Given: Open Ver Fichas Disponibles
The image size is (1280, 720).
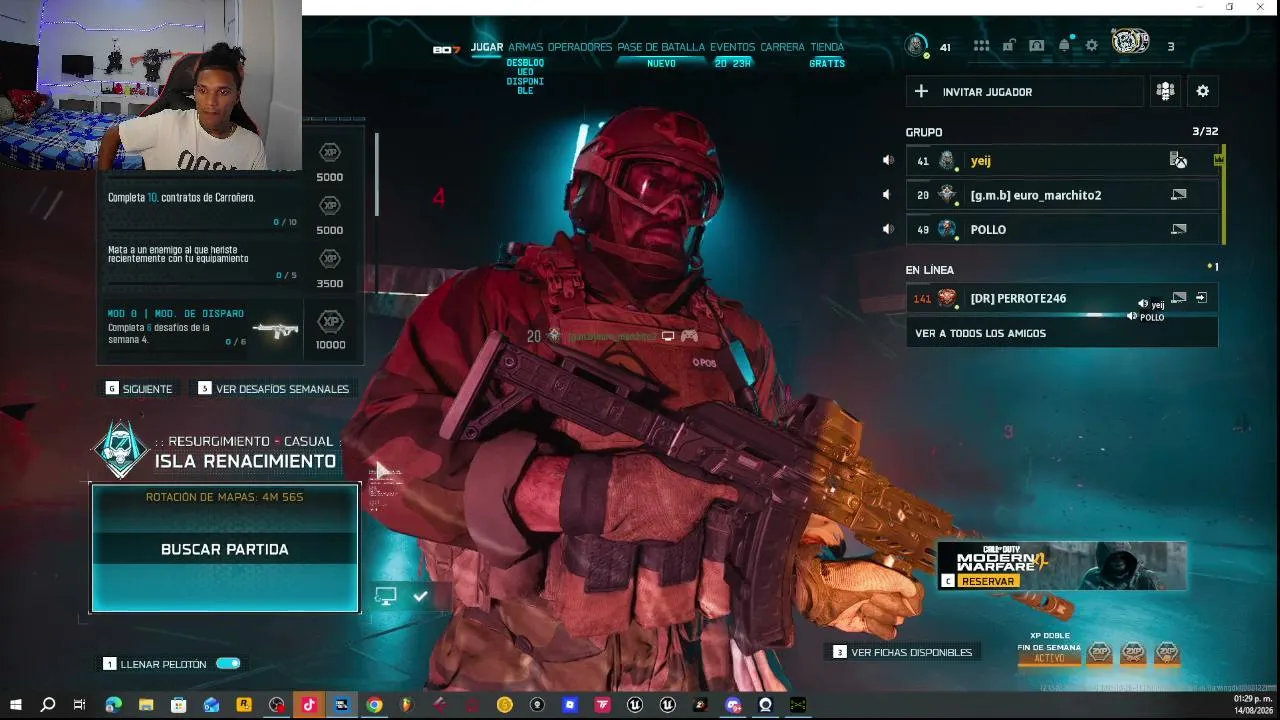Looking at the screenshot, I should 903,652.
